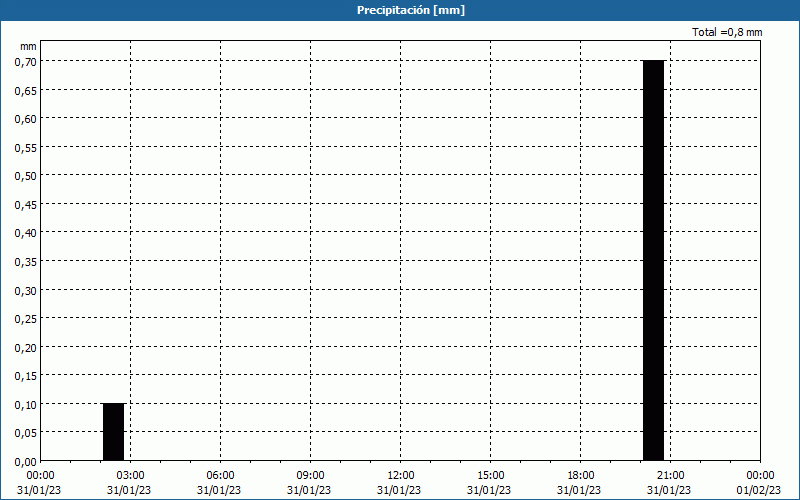The image size is (800, 500).
Task: Click the 09:00 31/01/23 time label
Action: tap(309, 483)
